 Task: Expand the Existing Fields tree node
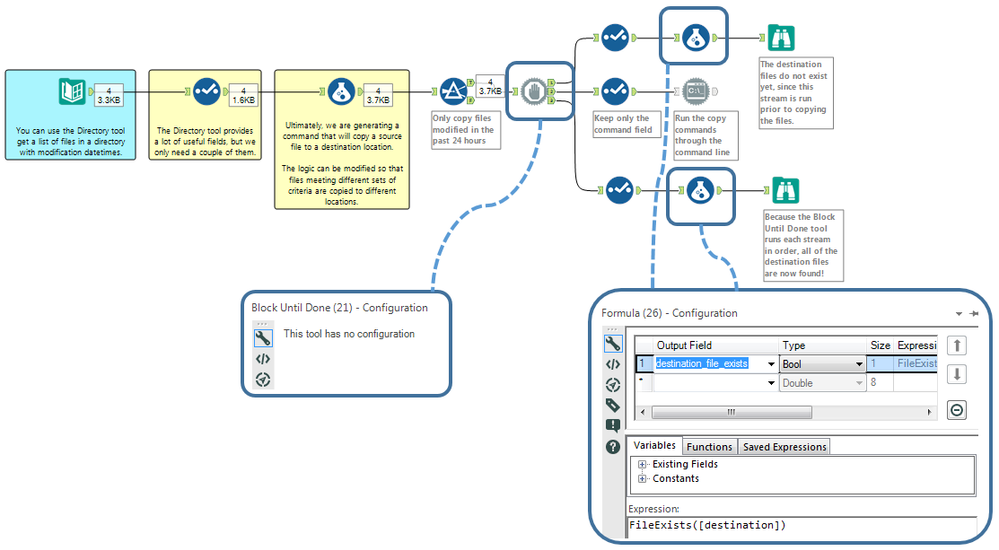(642, 464)
